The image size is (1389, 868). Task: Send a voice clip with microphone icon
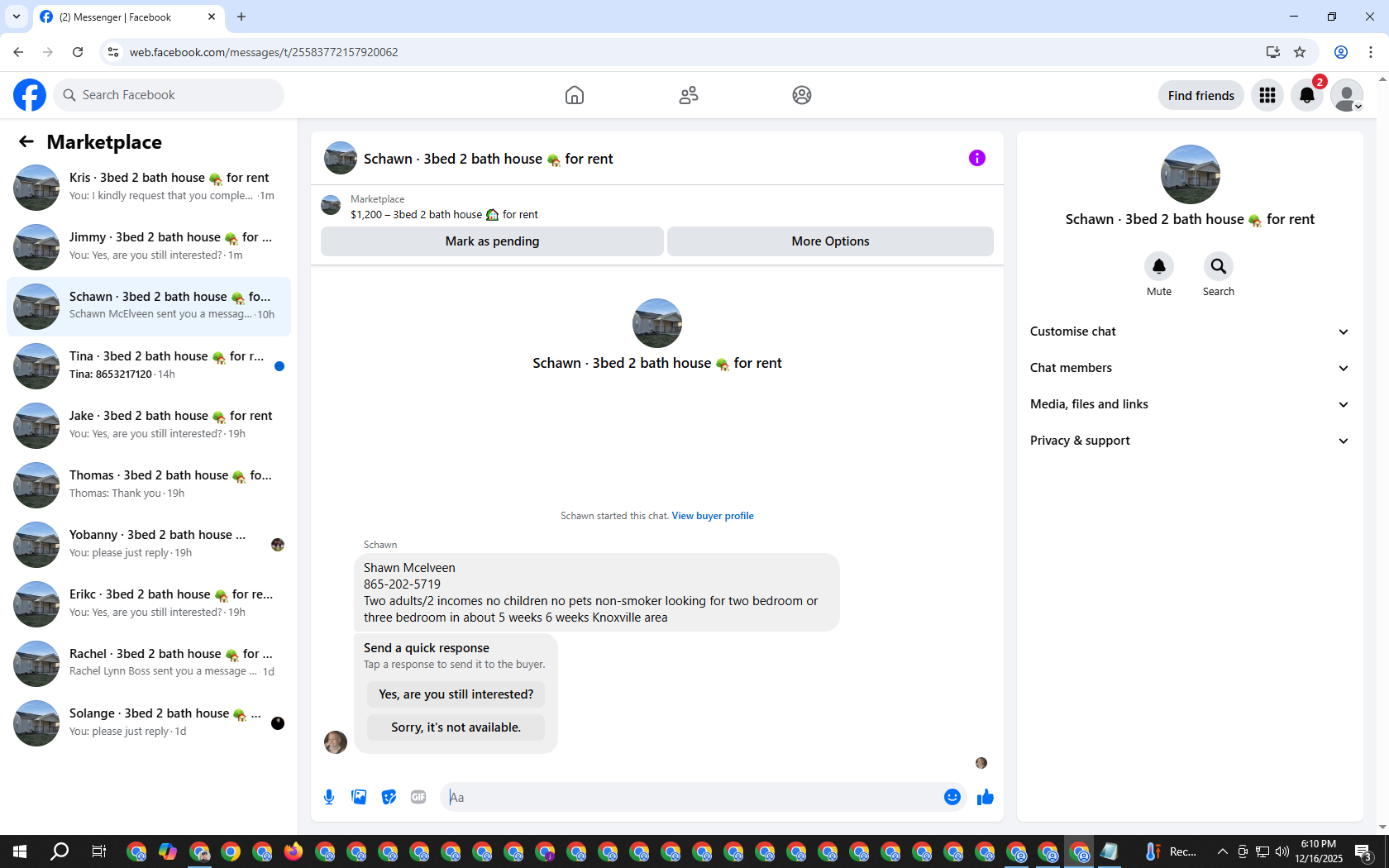point(329,797)
